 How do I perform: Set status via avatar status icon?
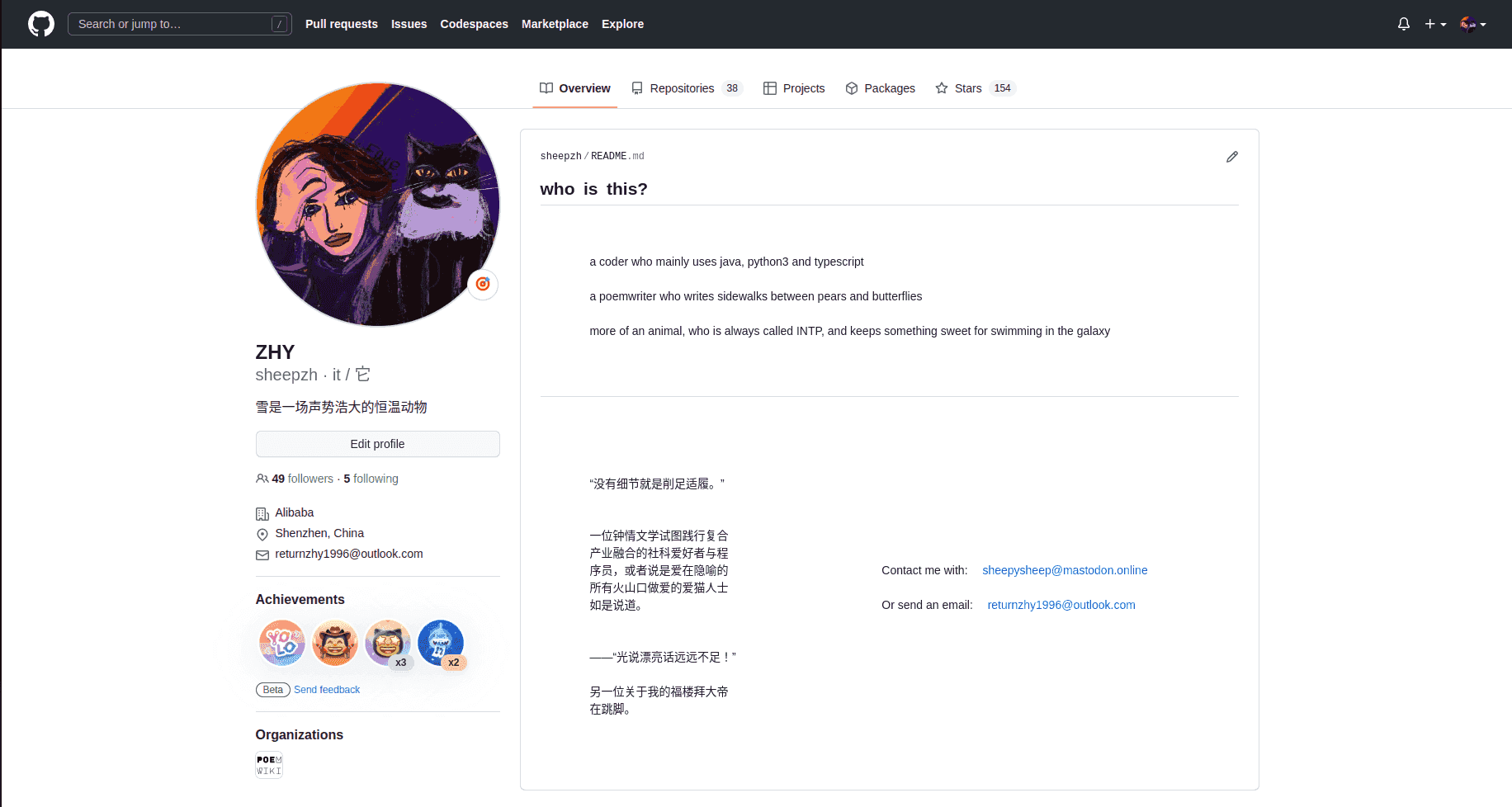pos(483,285)
